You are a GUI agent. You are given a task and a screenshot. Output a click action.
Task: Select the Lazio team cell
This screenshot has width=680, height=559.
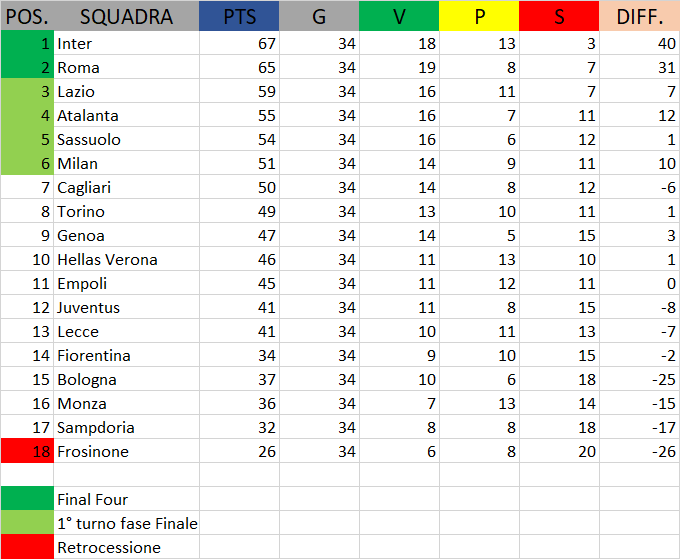pyautogui.click(x=126, y=92)
